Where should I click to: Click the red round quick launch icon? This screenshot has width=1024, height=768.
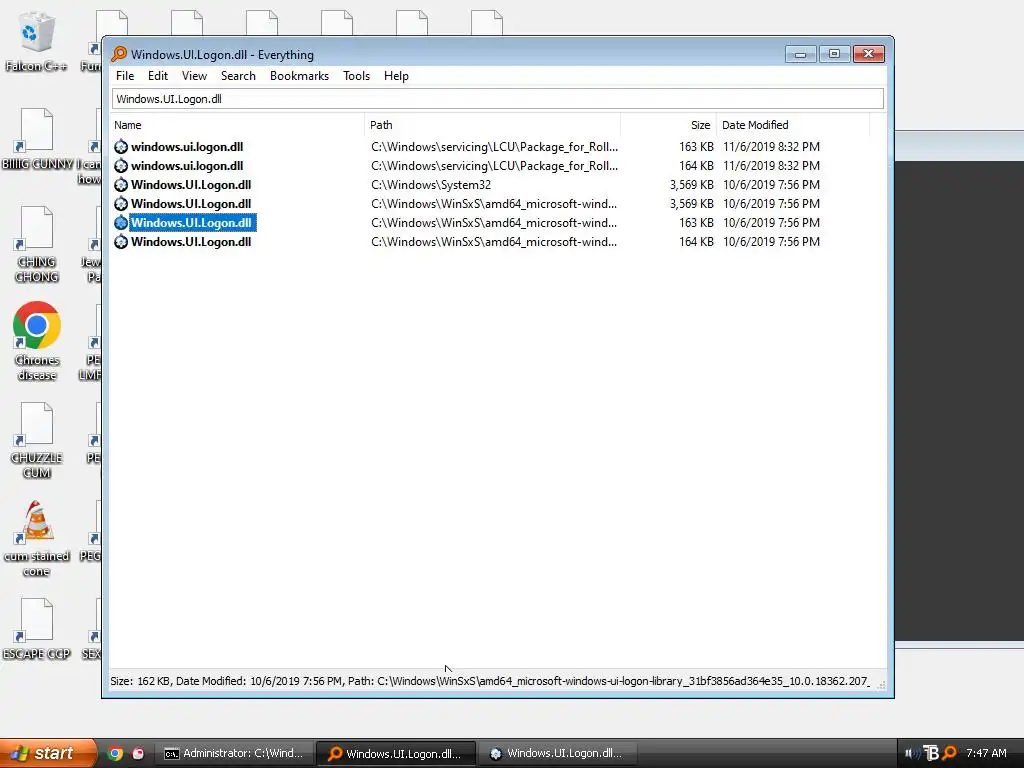[138, 753]
